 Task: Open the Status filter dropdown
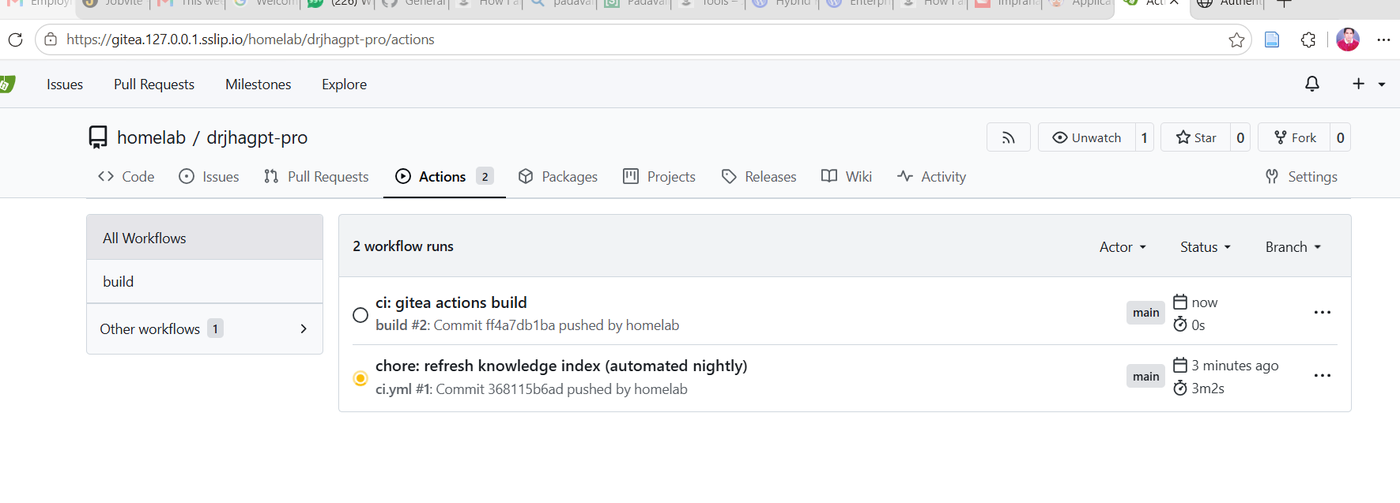[x=1205, y=247]
